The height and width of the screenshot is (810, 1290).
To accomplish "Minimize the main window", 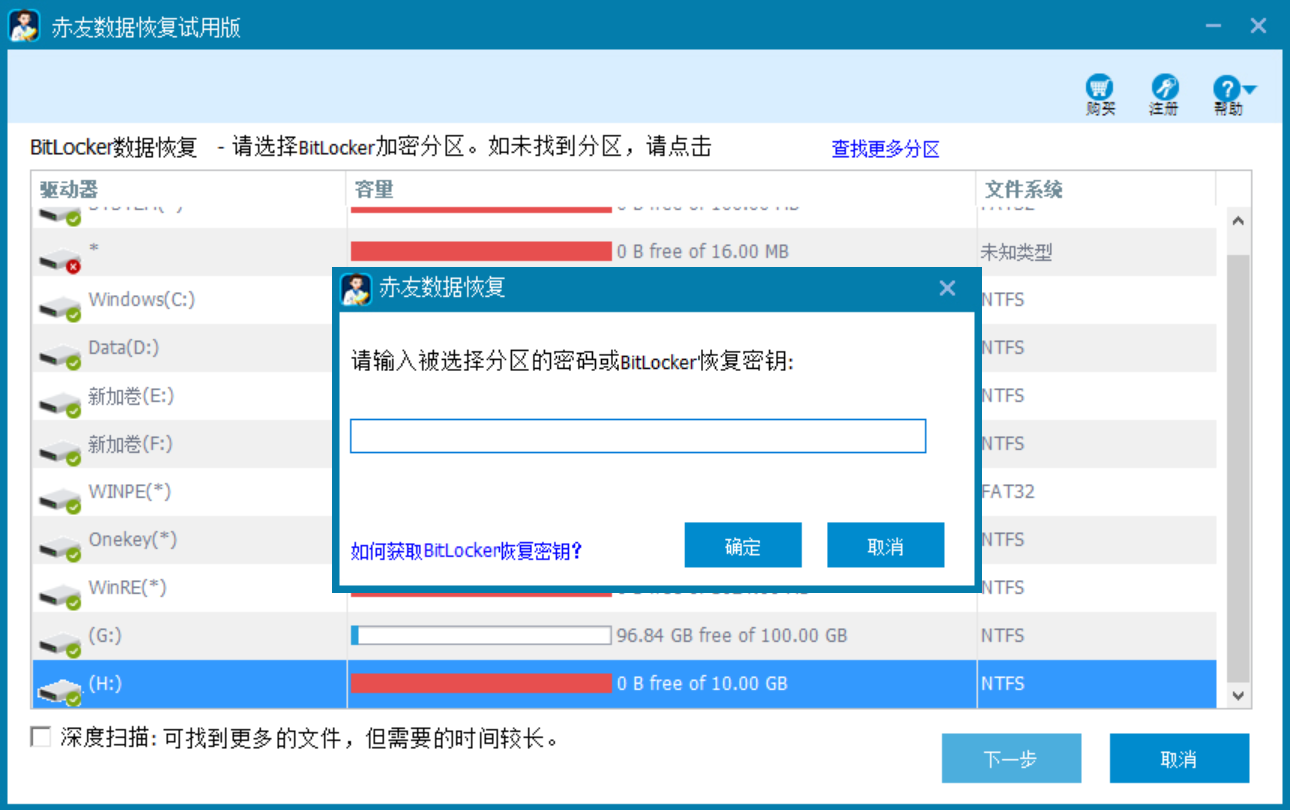I will [1212, 26].
